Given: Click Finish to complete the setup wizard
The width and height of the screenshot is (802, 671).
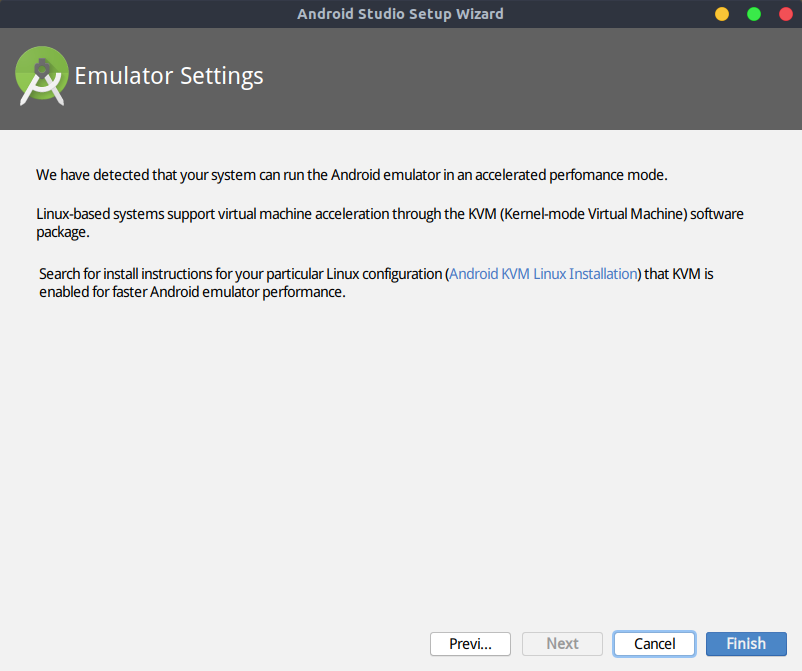Looking at the screenshot, I should [746, 643].
